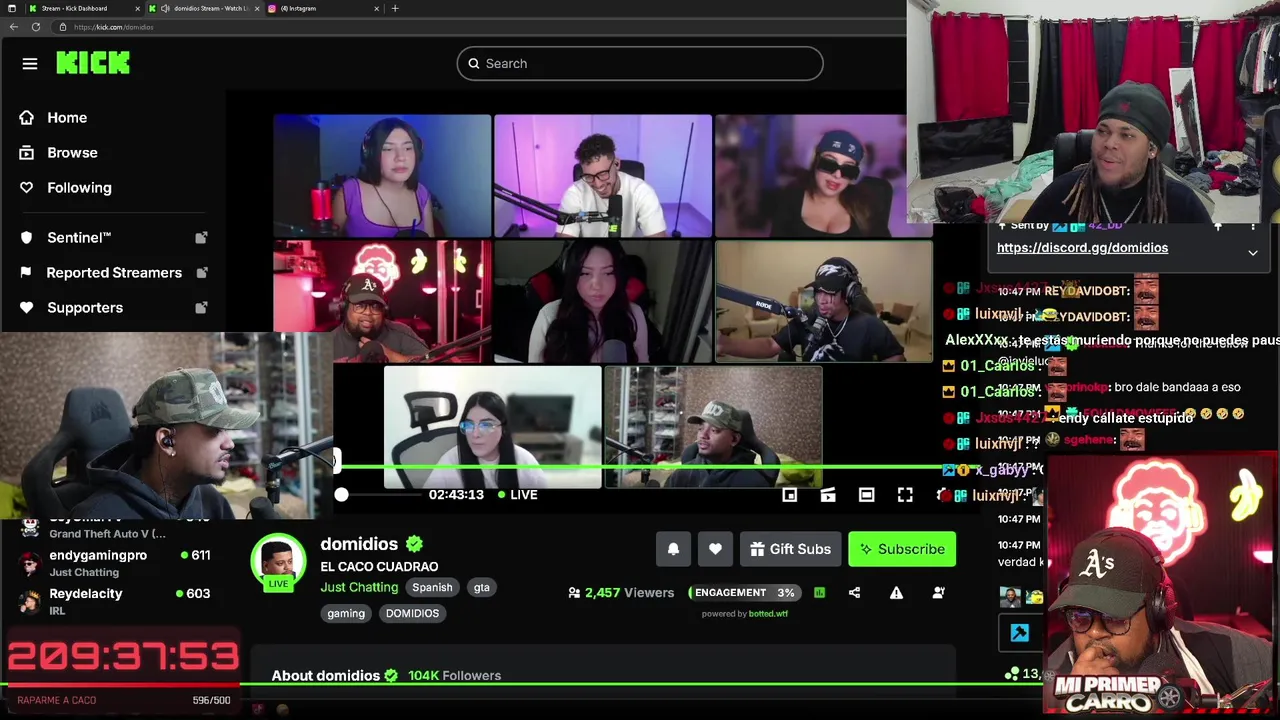Click the gta tag
Viewport: 1280px width, 720px height.
[x=481, y=588]
